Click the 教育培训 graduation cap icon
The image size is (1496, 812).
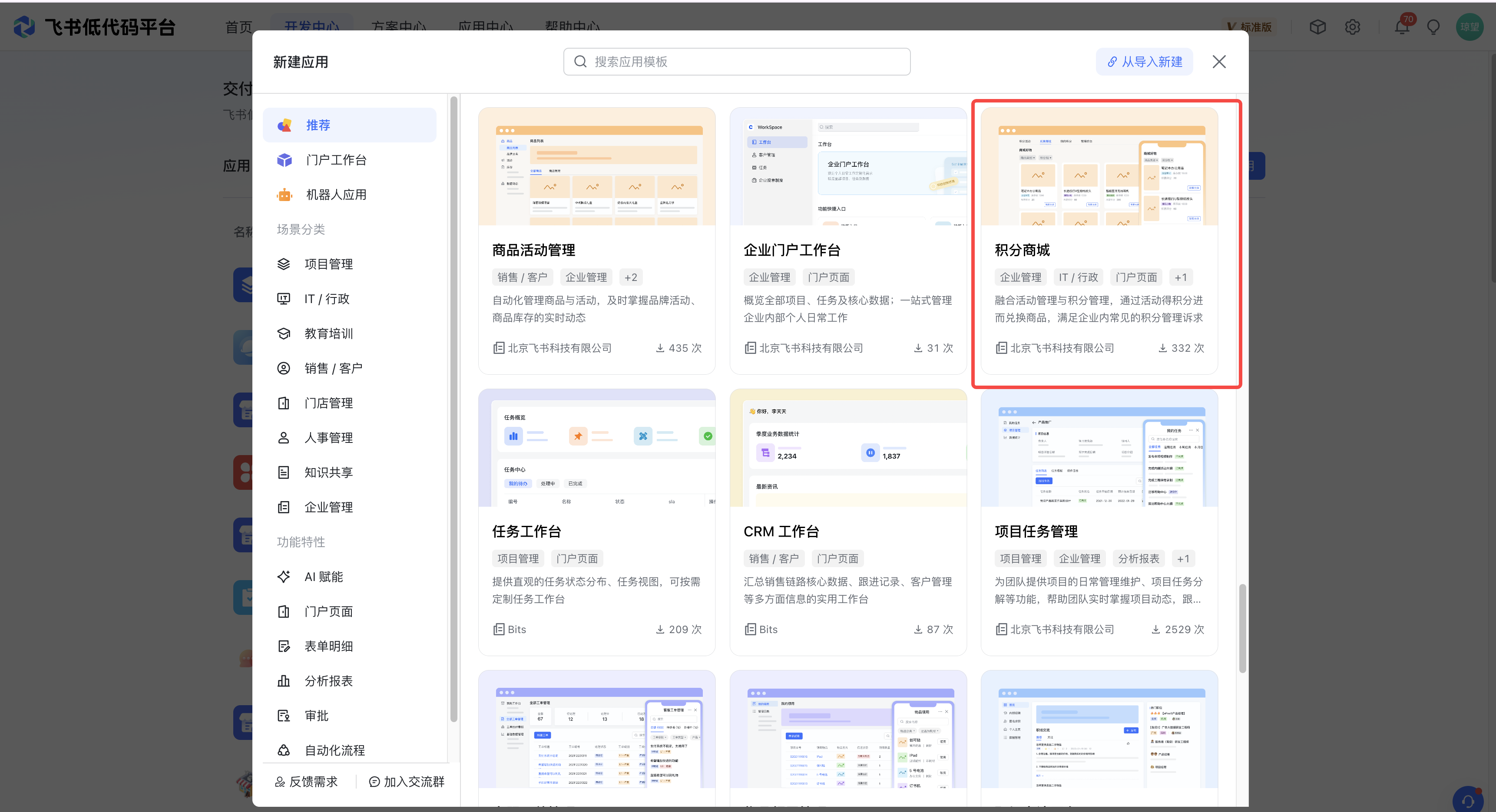point(283,334)
